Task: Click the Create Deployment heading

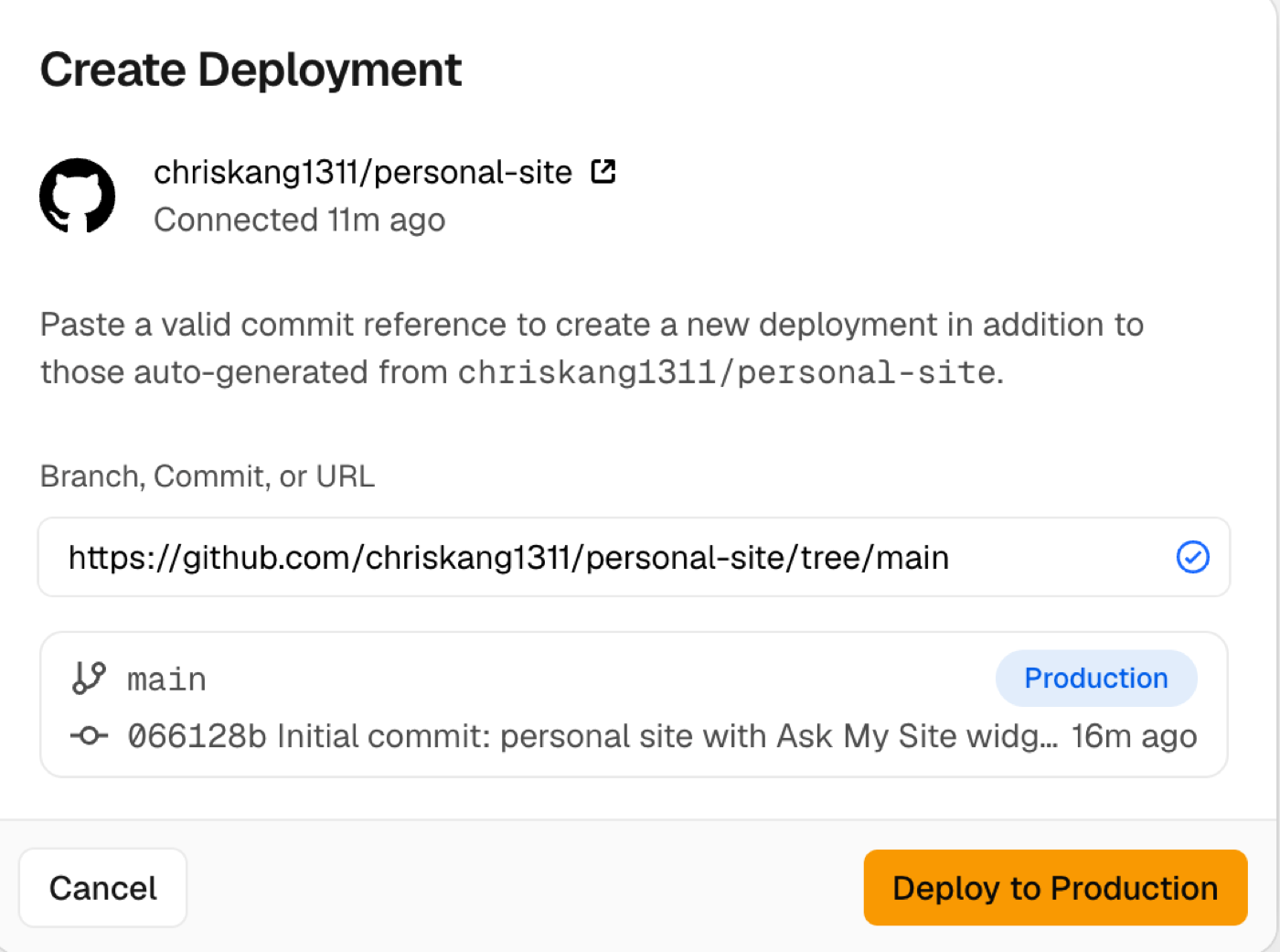Action: 251,70
